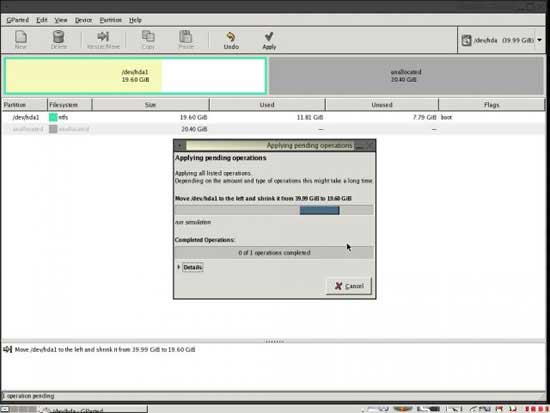Cancel the pending operations dialog
The image size is (550, 413).
349,286
